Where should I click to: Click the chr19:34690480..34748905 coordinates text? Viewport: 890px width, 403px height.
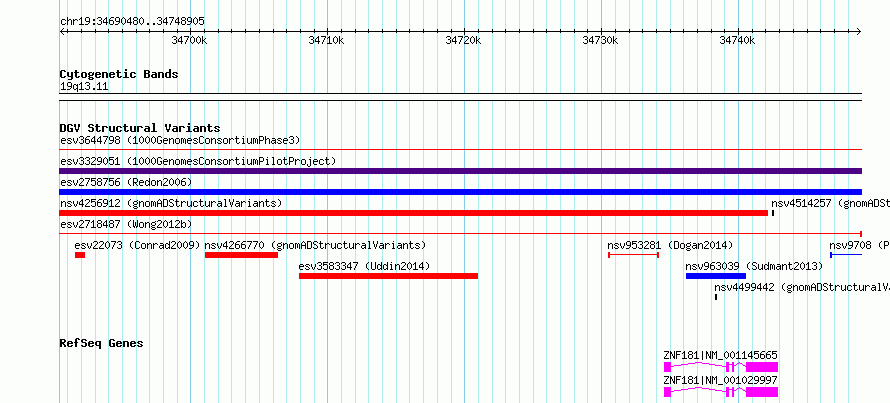(x=132, y=21)
